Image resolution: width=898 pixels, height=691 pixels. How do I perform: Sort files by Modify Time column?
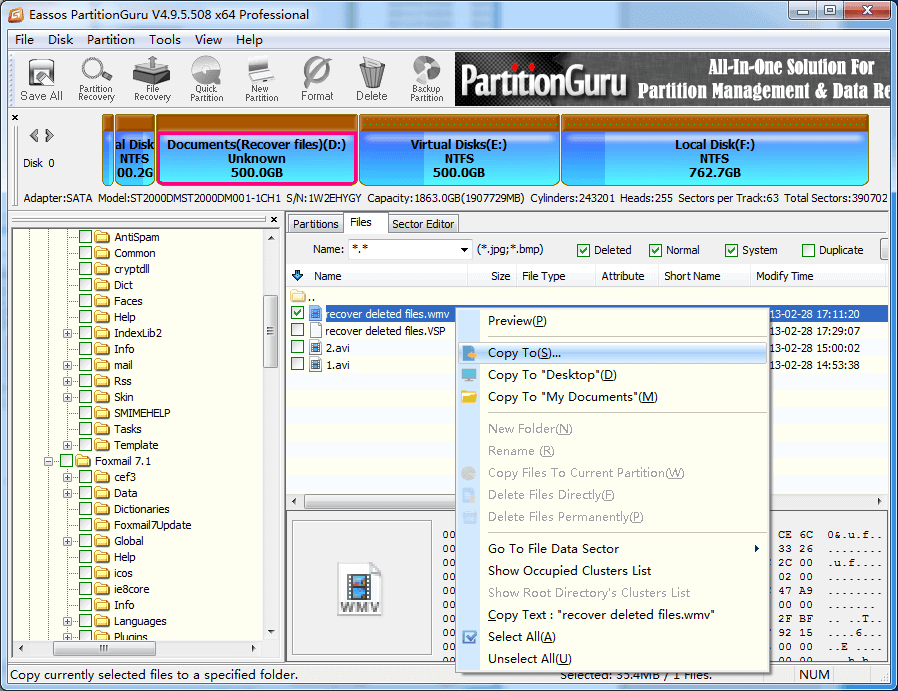(785, 276)
